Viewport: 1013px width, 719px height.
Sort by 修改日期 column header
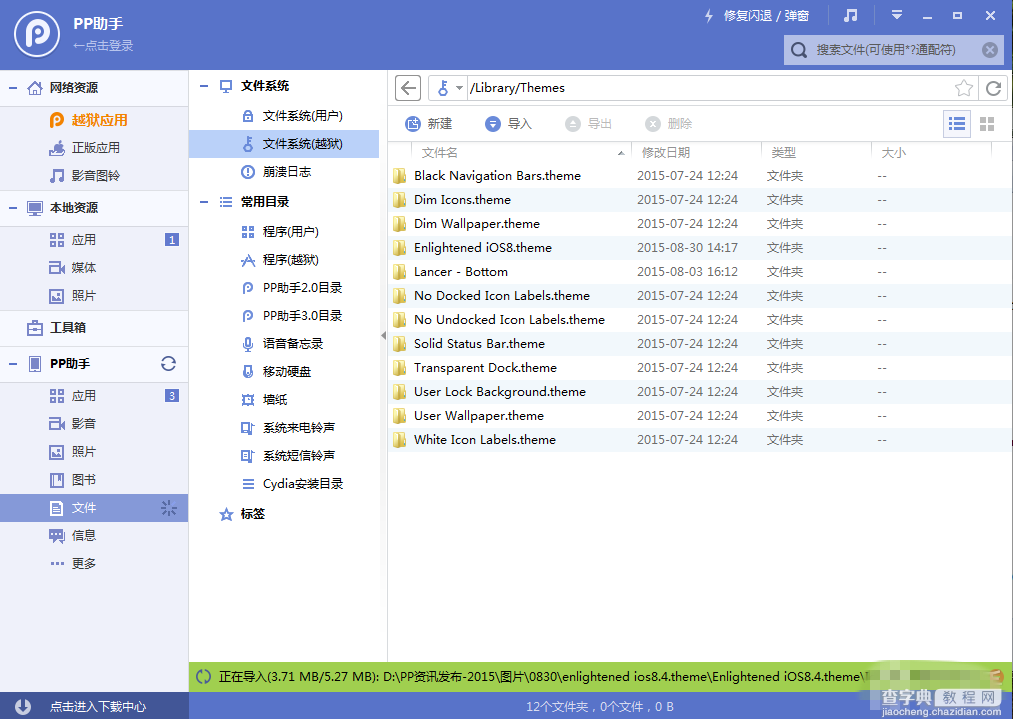[696, 152]
